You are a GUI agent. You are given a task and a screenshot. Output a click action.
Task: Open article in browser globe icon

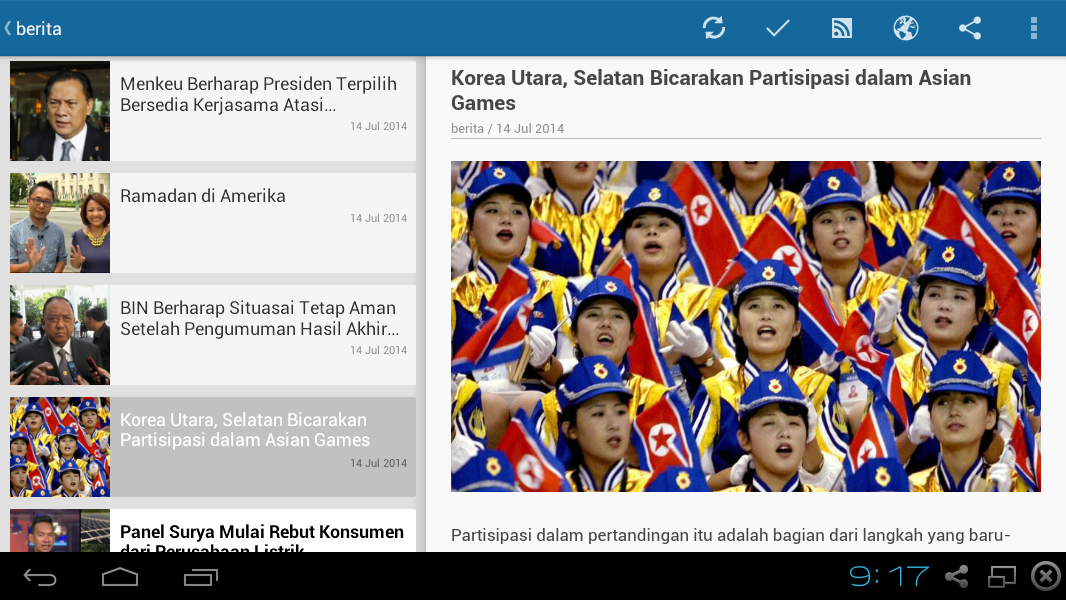[x=906, y=28]
